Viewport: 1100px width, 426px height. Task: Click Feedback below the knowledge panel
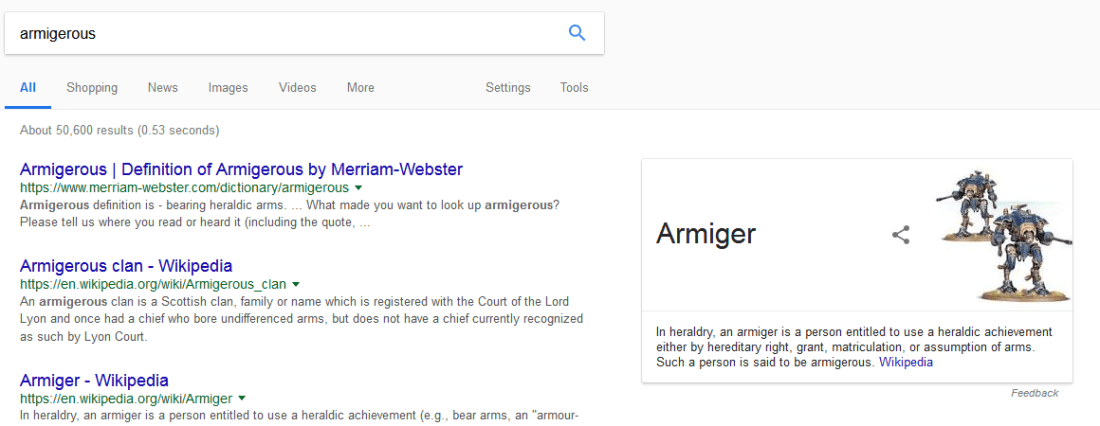click(1034, 393)
